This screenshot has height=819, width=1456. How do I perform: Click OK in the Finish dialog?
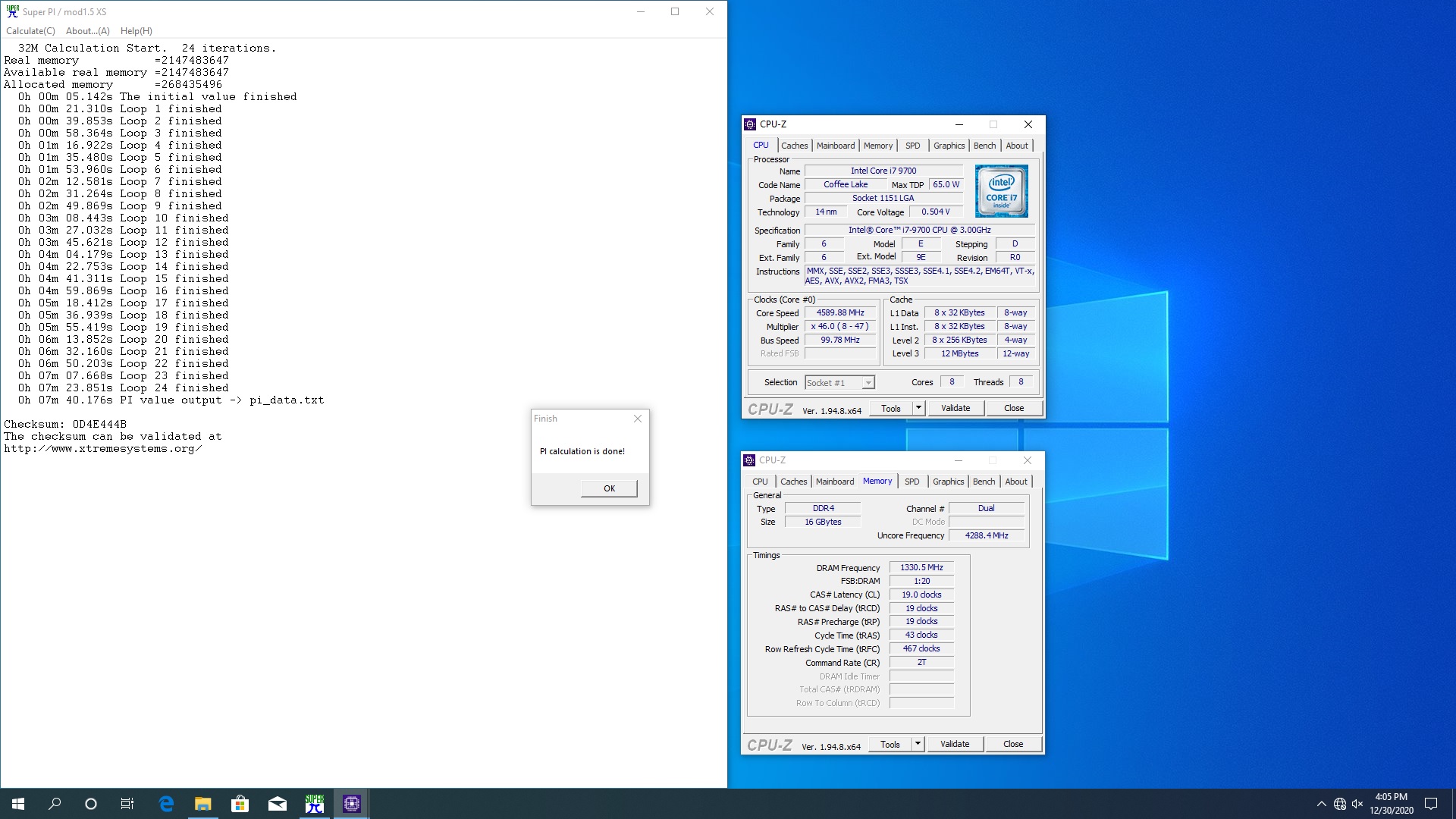(609, 488)
